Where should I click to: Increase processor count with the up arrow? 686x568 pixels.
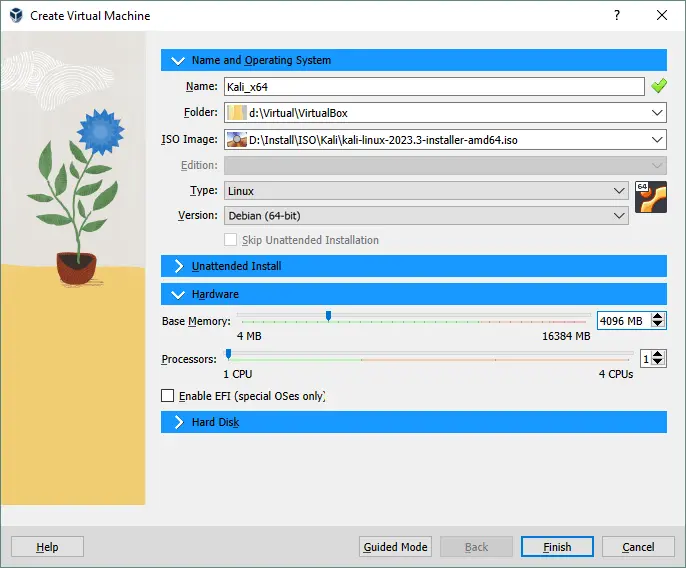pyautogui.click(x=658, y=354)
